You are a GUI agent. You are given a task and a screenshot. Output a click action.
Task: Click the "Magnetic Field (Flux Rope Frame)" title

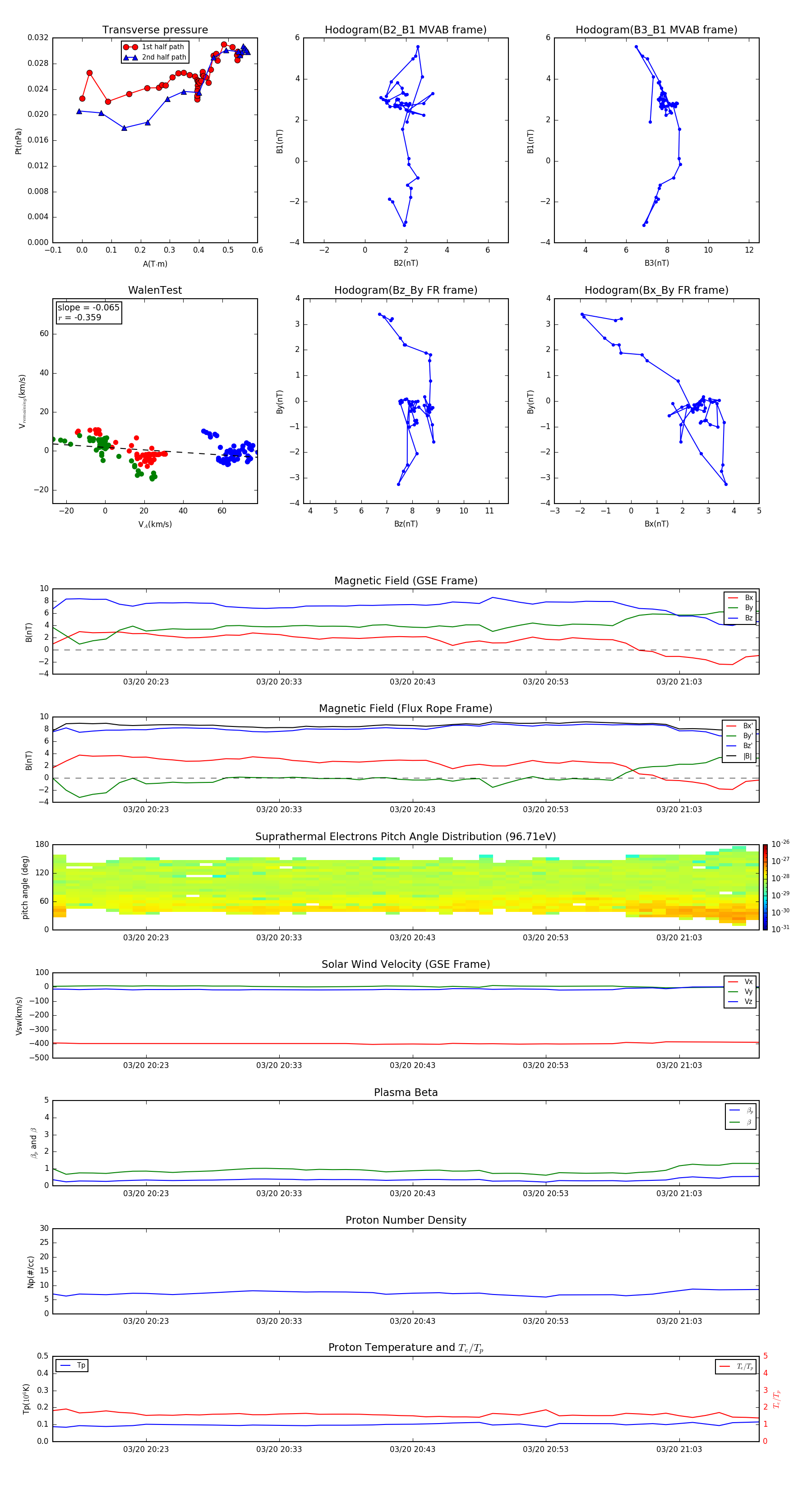406,708
